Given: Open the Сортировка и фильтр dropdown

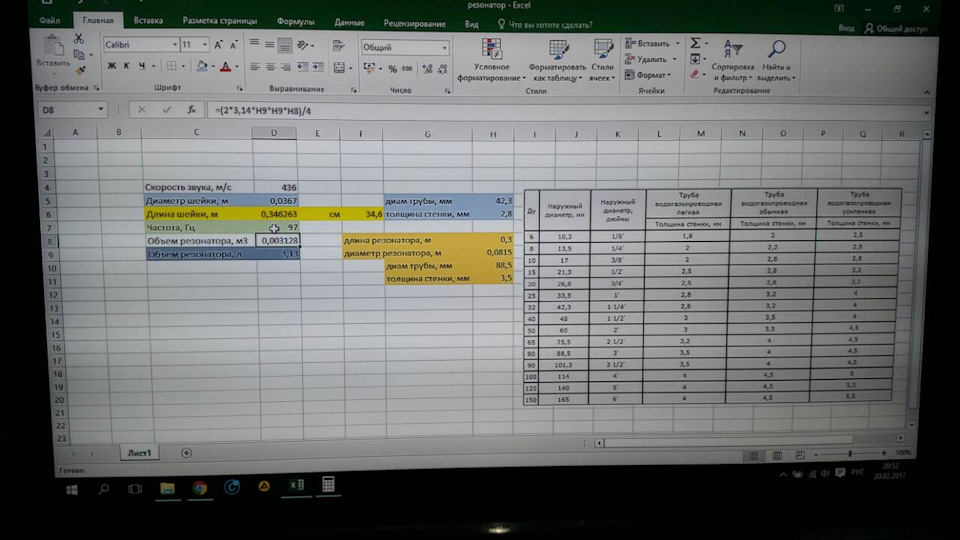Looking at the screenshot, I should pyautogui.click(x=732, y=61).
